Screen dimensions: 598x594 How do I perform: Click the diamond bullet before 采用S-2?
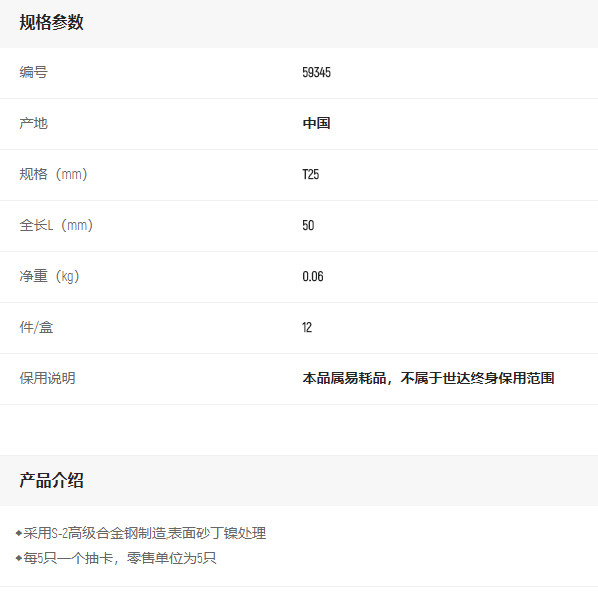click(19, 533)
